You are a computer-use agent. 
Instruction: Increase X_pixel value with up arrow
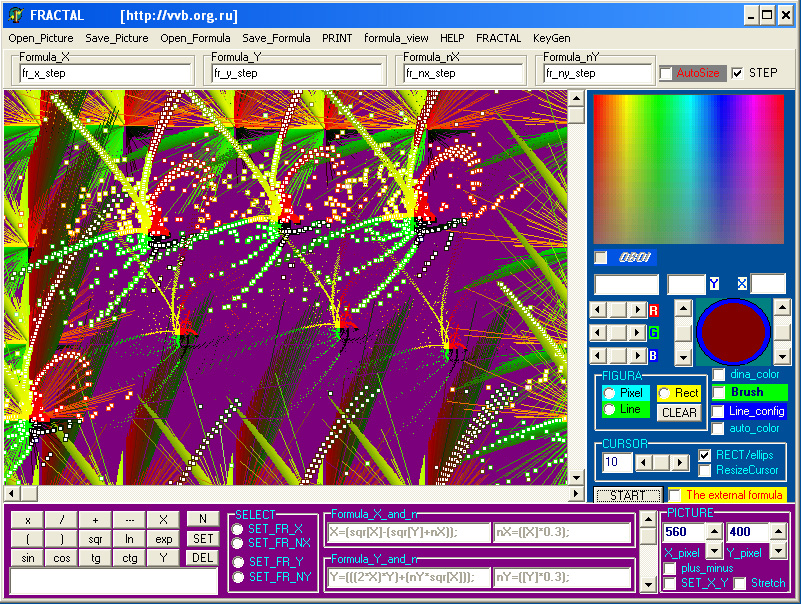714,531
